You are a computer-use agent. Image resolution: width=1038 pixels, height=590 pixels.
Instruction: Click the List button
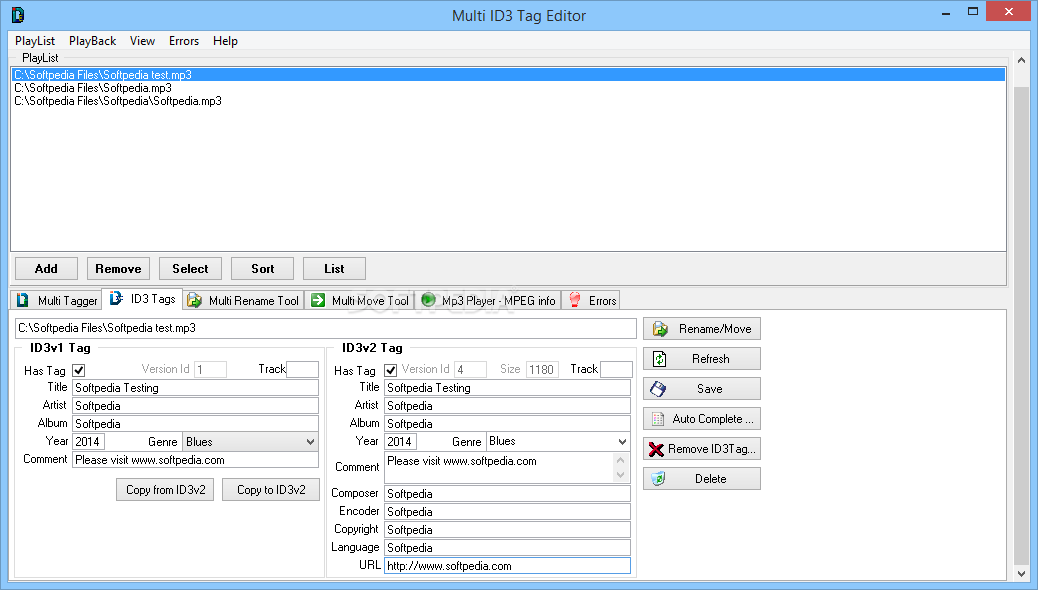(334, 269)
